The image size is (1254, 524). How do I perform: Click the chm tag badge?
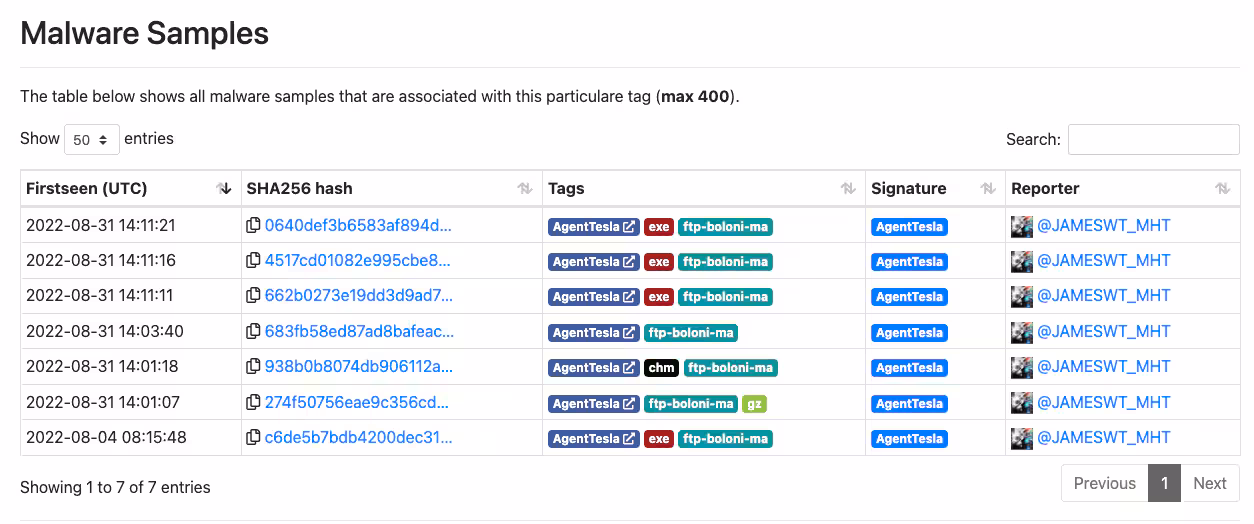[661, 368]
